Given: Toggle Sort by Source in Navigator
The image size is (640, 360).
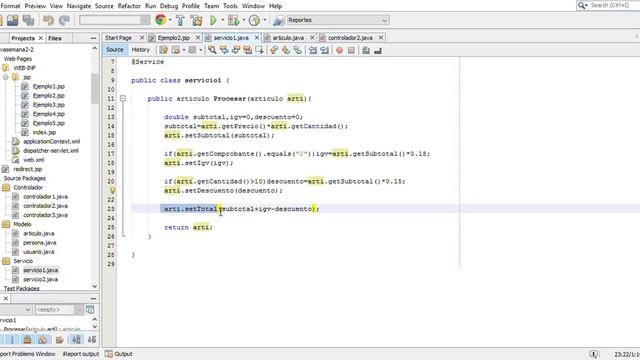Looking at the screenshot, I should (x=92, y=340).
